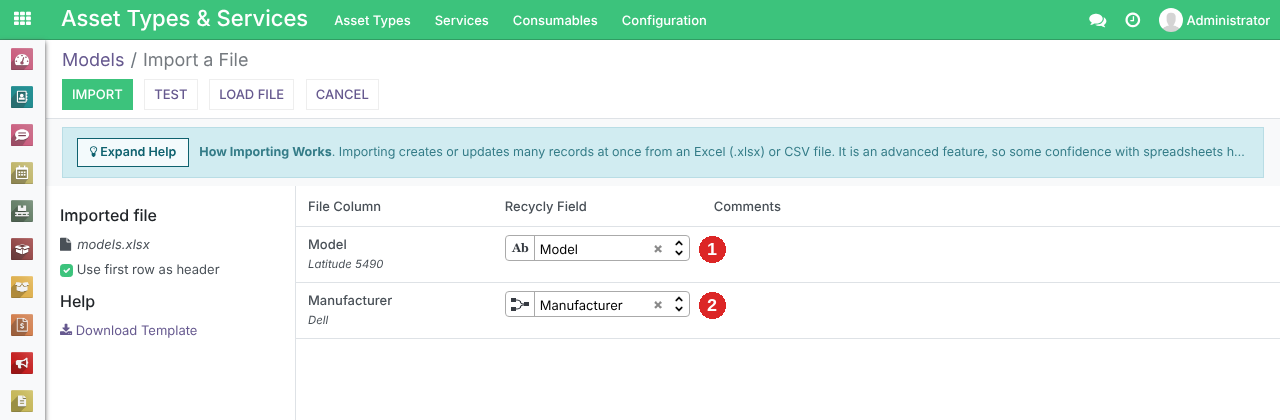The height and width of the screenshot is (420, 1280).
Task: Click the models.xlsx file name
Action: pos(113,245)
